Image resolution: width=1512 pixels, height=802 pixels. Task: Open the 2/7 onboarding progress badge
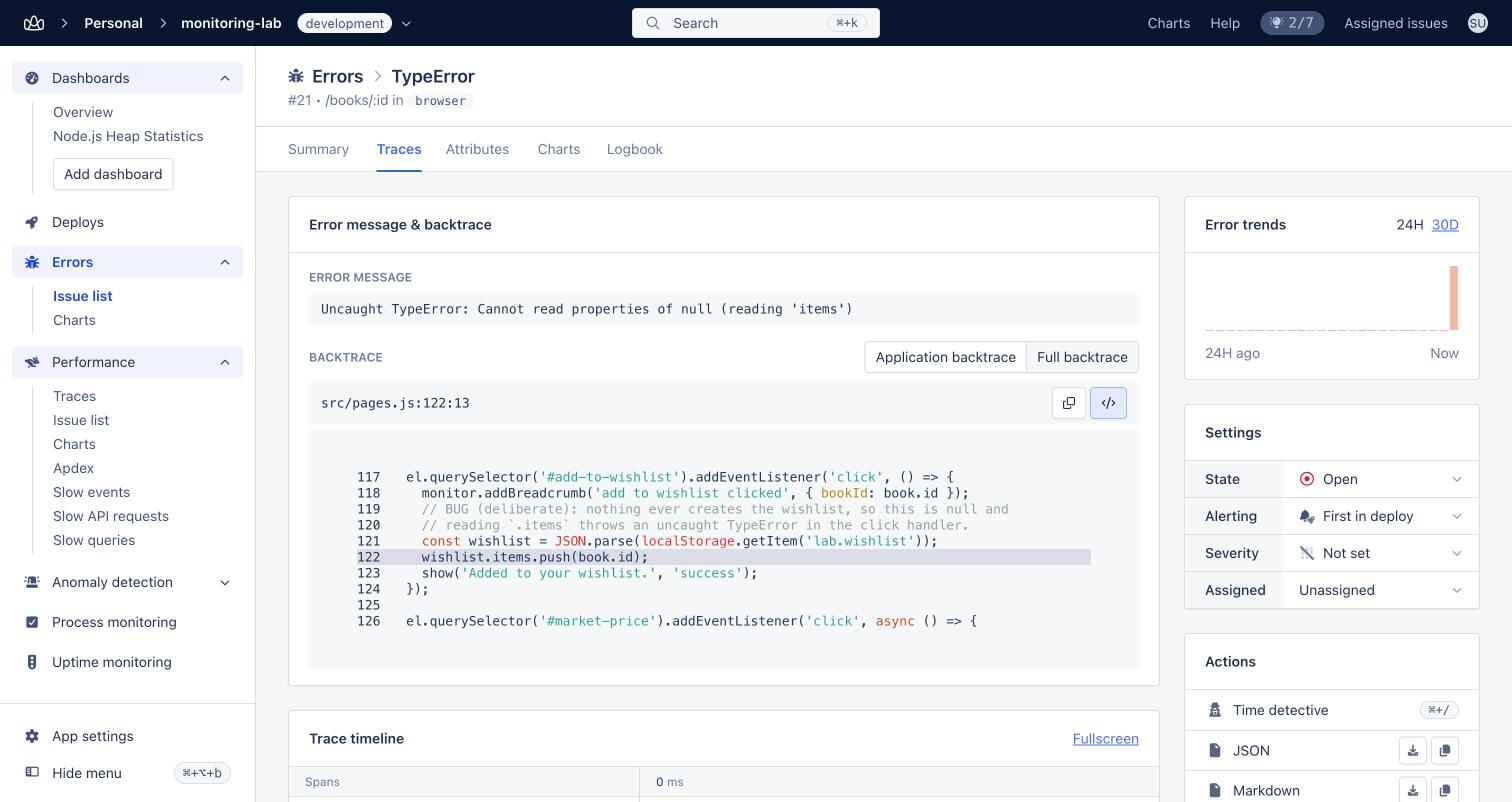[1292, 23]
